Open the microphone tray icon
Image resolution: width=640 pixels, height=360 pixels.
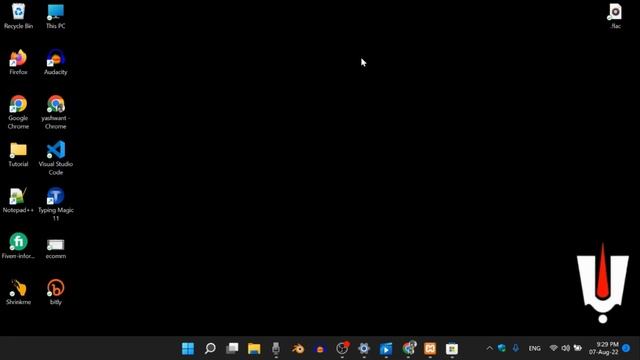point(516,348)
